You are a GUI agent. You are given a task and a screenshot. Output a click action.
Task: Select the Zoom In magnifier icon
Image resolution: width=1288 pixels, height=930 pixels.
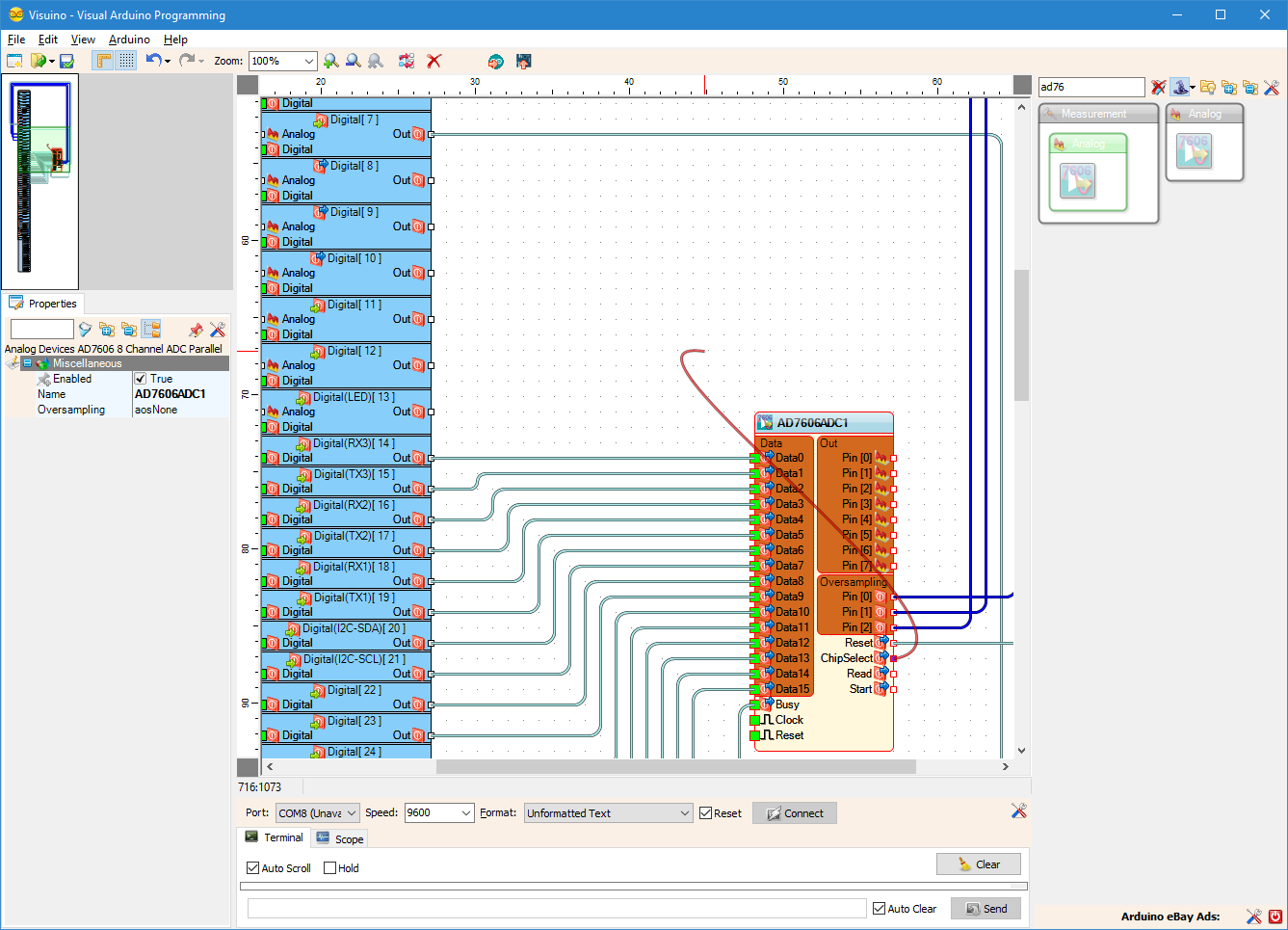tap(330, 61)
